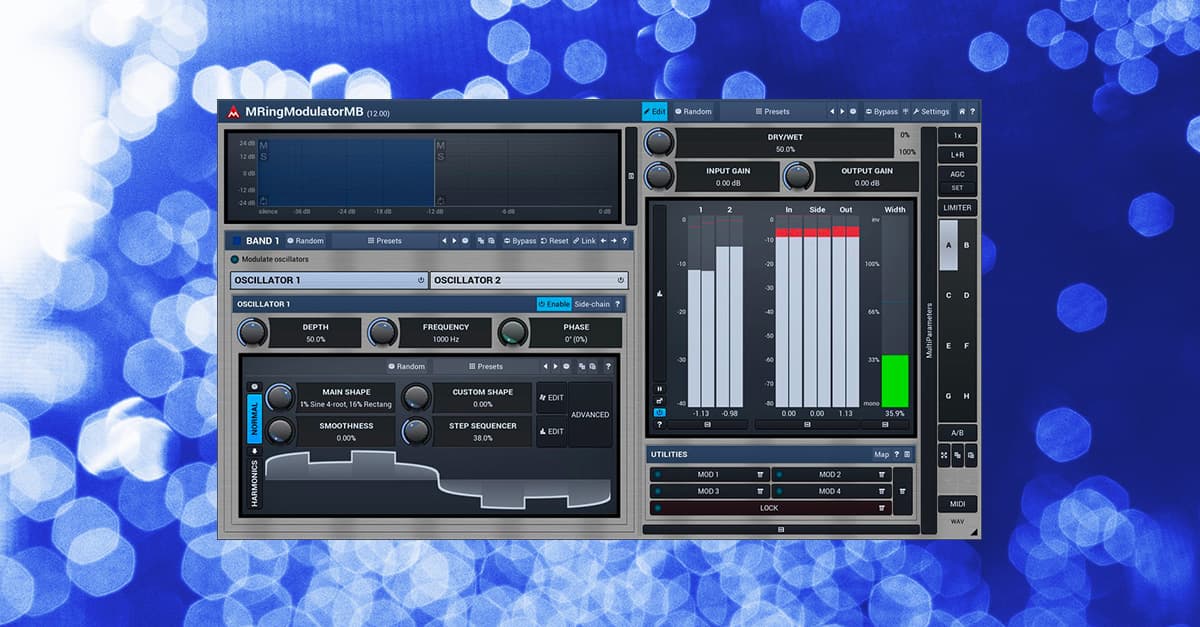Click the home icon in the top toolbar
The width and height of the screenshot is (1200, 627).
pyautogui.click(x=962, y=111)
